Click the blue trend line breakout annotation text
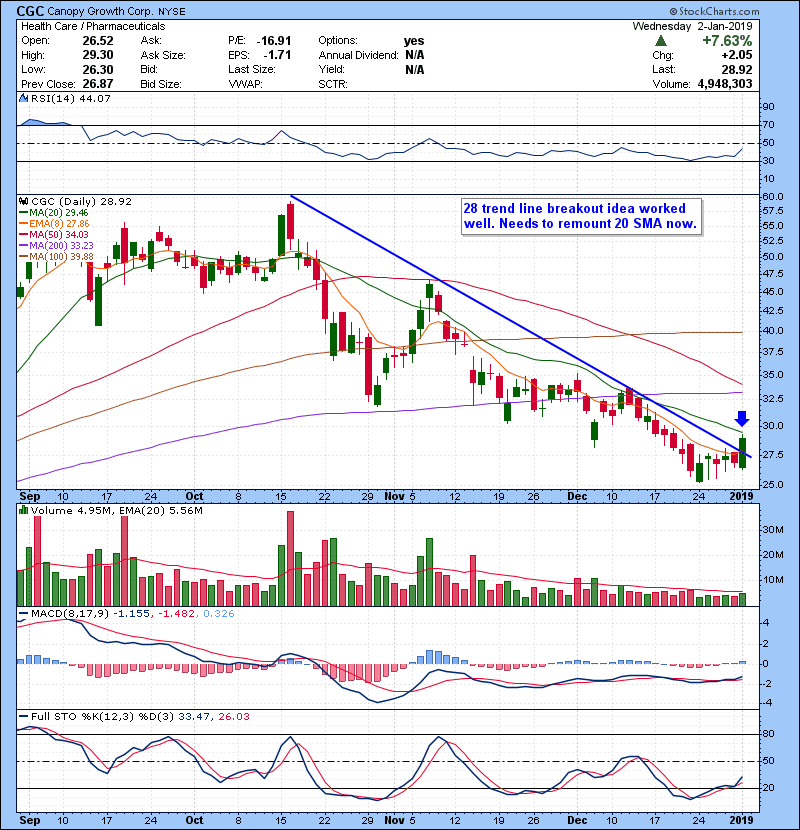 click(x=580, y=216)
